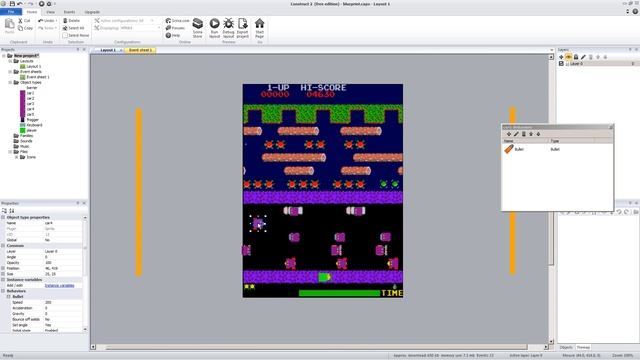Collapse the Behaviors properties section
The width and height of the screenshot is (640, 360).
click(x=3, y=291)
